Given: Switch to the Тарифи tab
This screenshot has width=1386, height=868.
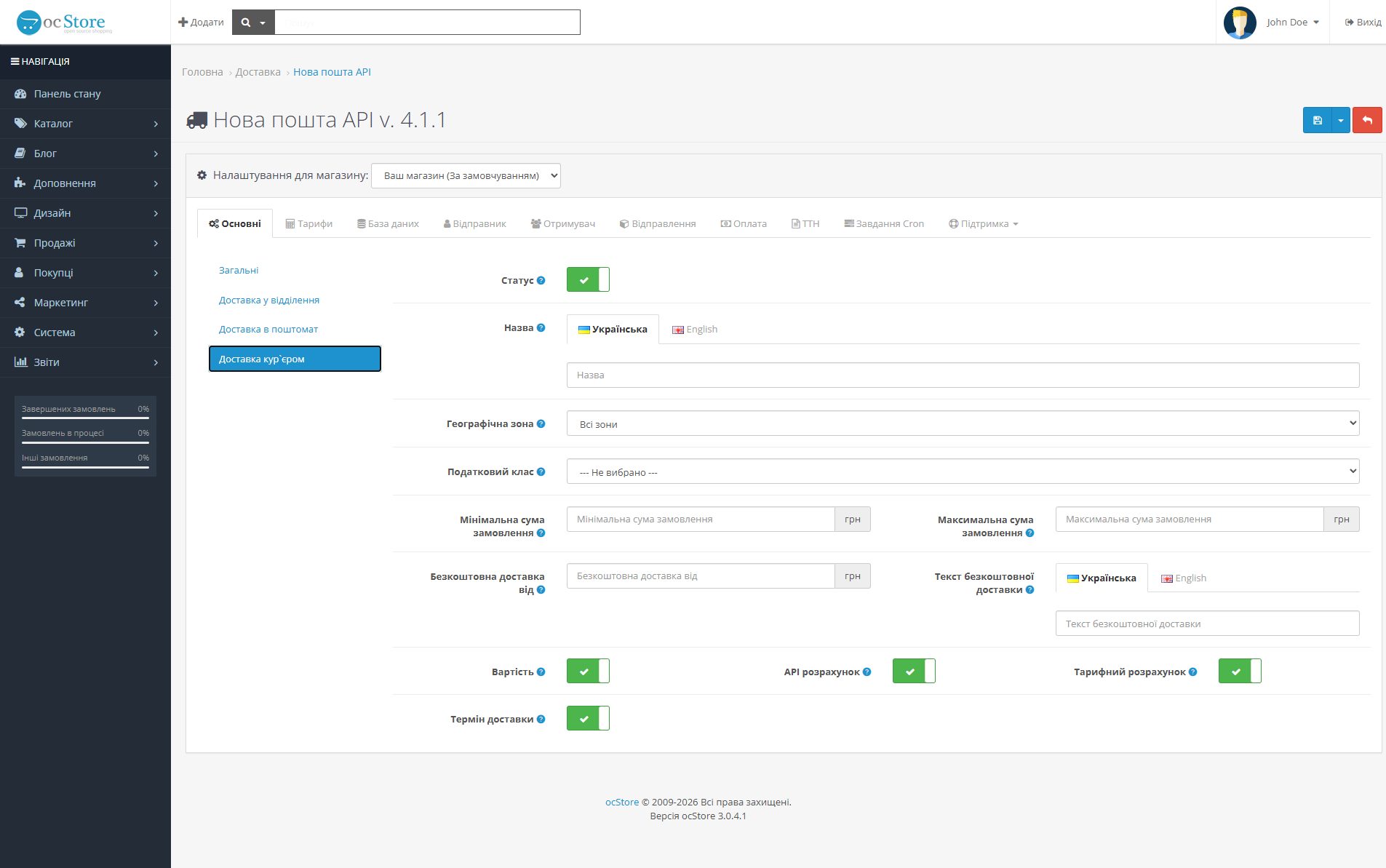Looking at the screenshot, I should (308, 223).
